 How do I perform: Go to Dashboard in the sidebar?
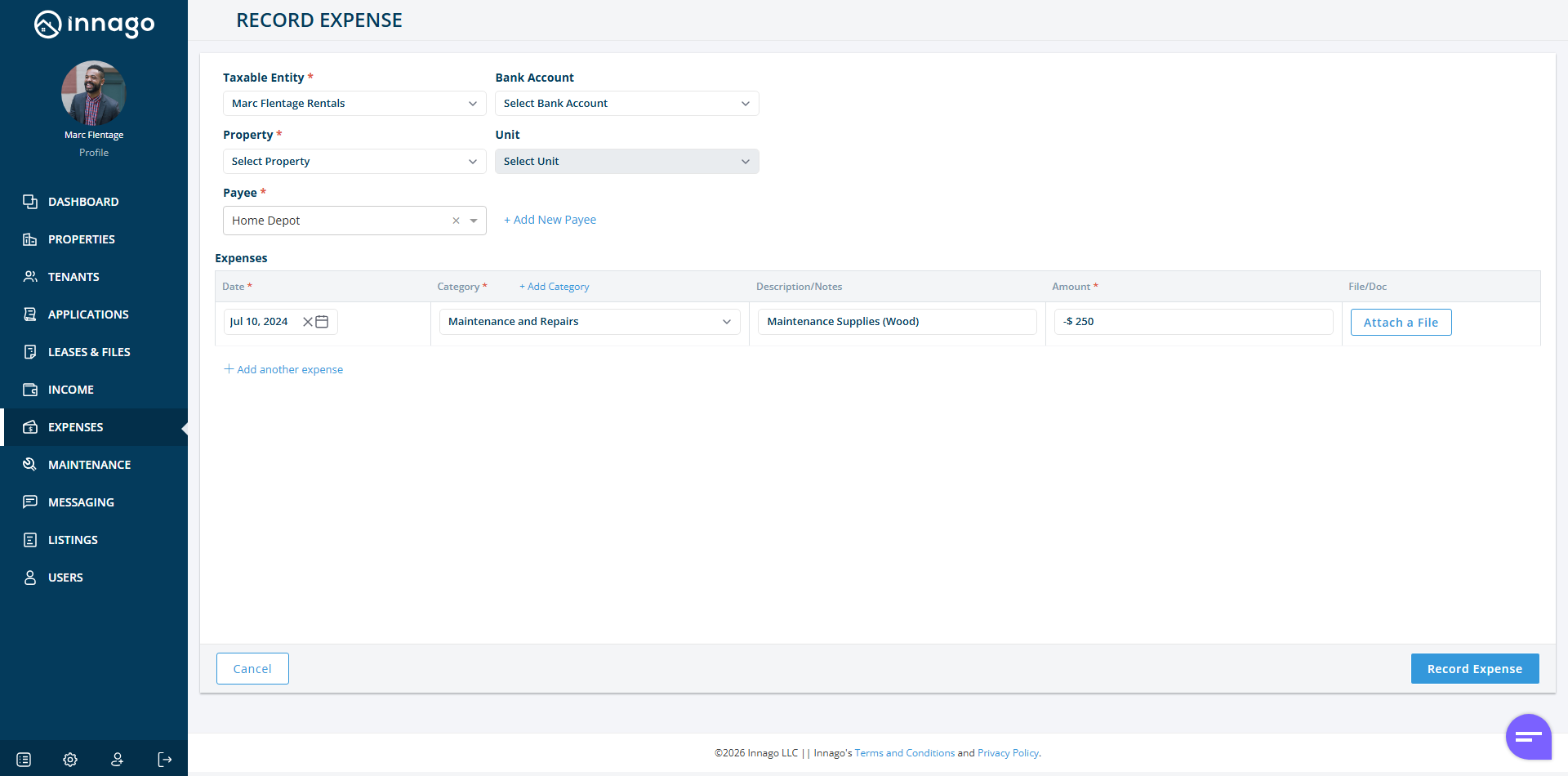[x=83, y=202]
